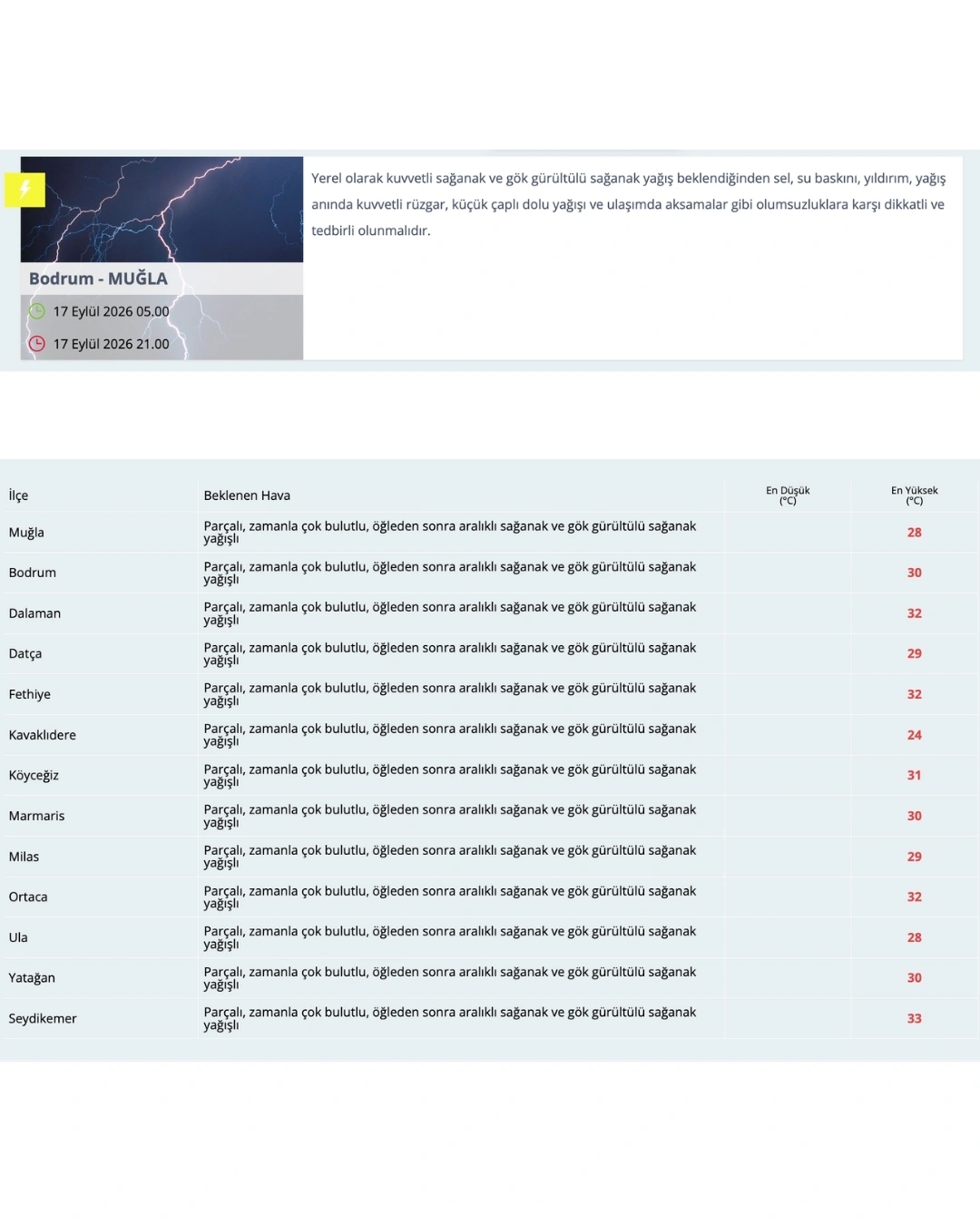
Task: Select the Muğla district row
Action: click(x=490, y=533)
